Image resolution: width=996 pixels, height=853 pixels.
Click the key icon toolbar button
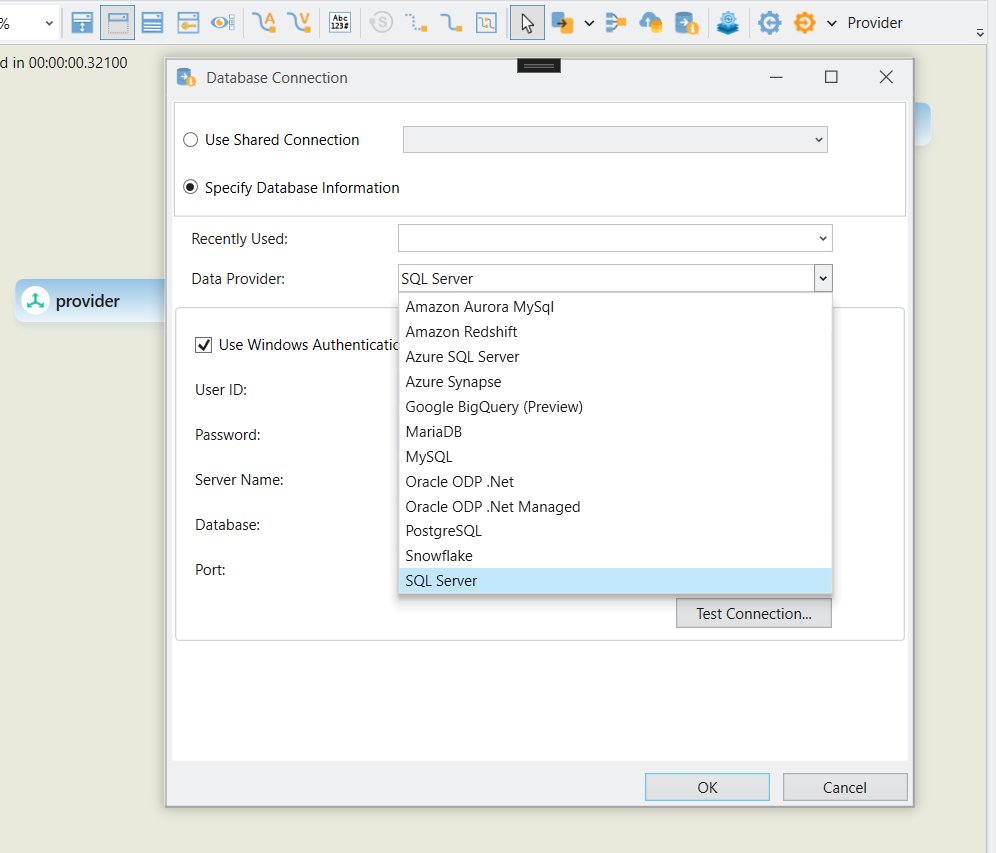[187, 23]
